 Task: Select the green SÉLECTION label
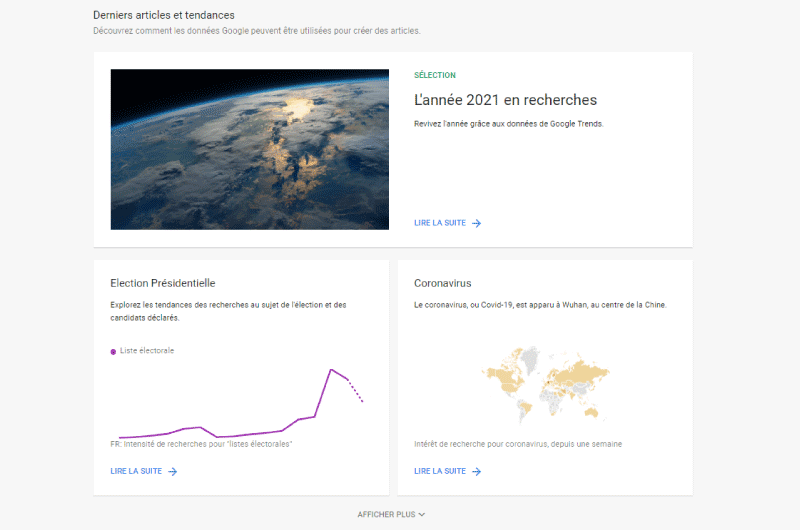(x=435, y=75)
